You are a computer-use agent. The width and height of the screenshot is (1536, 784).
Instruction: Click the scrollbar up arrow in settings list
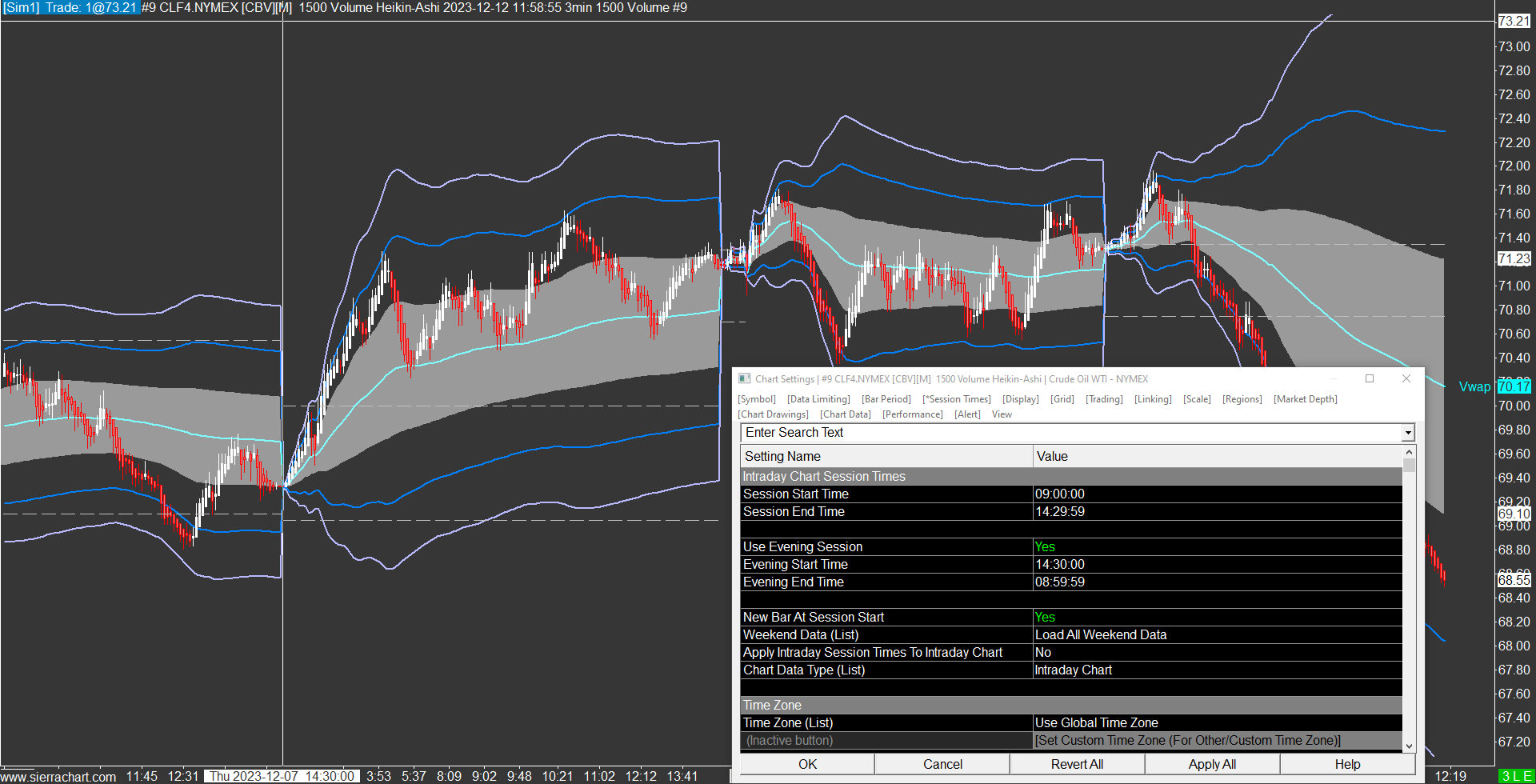click(1409, 453)
